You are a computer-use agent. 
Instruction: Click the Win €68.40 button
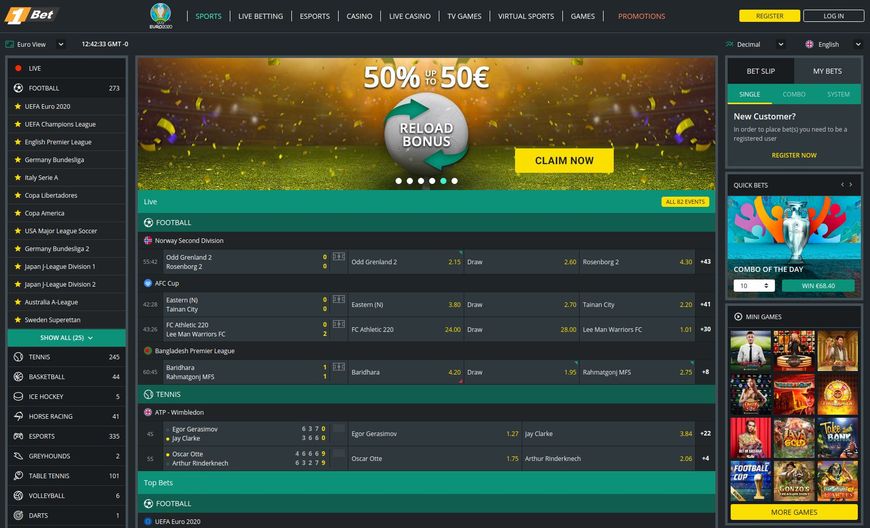(x=818, y=286)
